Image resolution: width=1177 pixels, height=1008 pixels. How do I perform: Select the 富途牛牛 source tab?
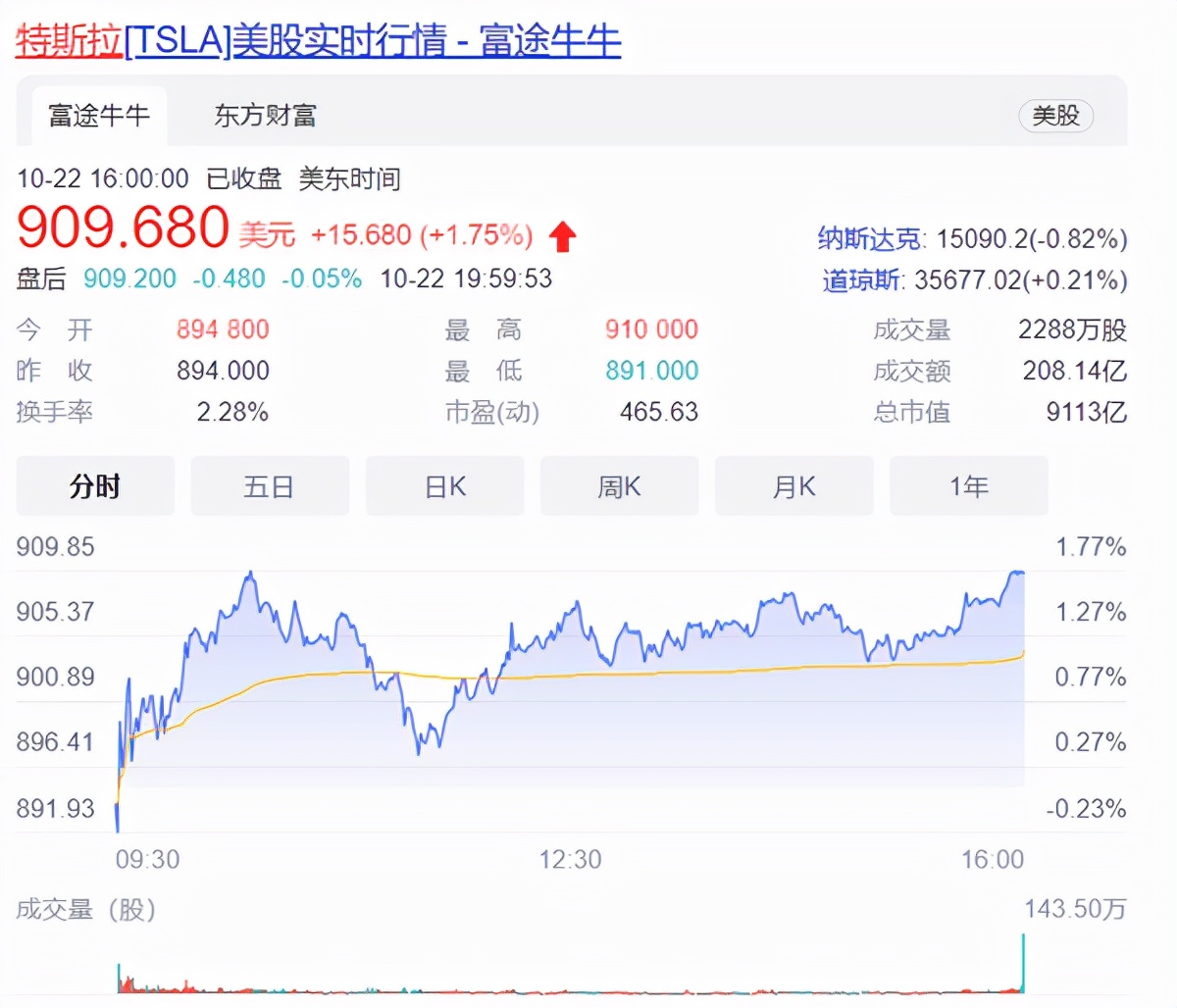point(99,116)
